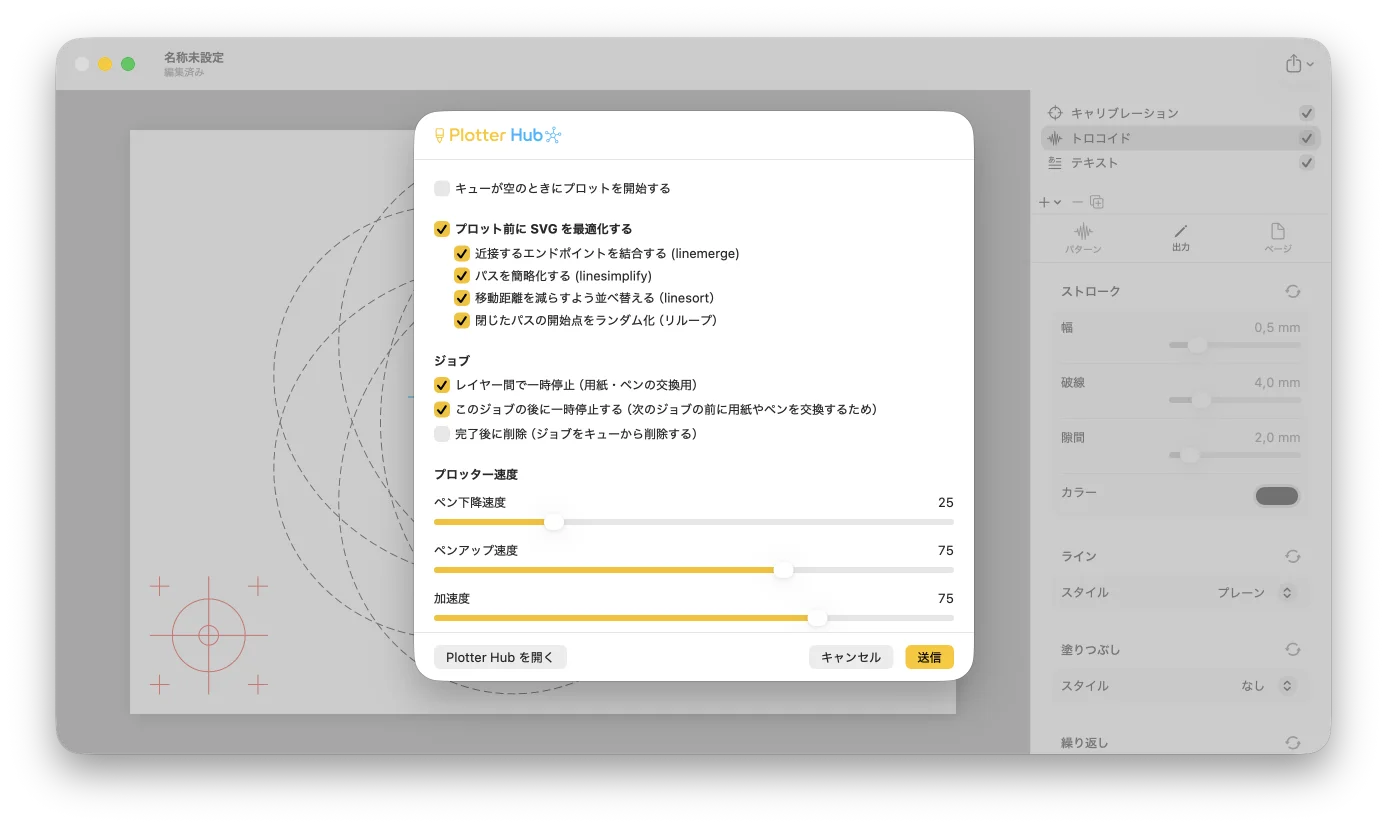
Task: Open the chevron next to add-layer plus
Action: (1057, 203)
